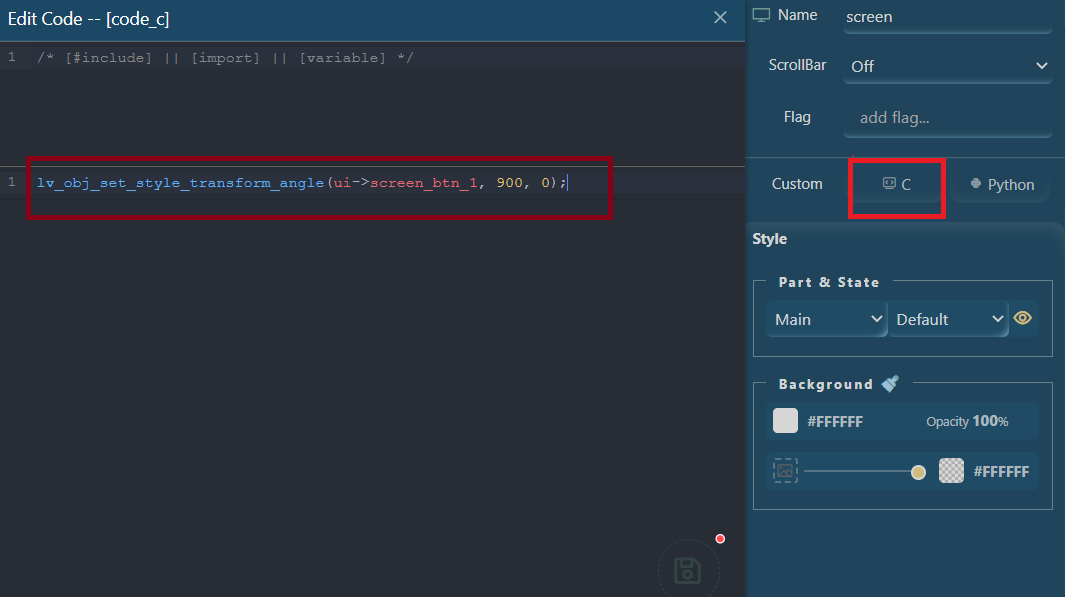Viewport: 1066px width, 597px height.
Task: Click the background image placeholder icon
Action: tap(785, 471)
